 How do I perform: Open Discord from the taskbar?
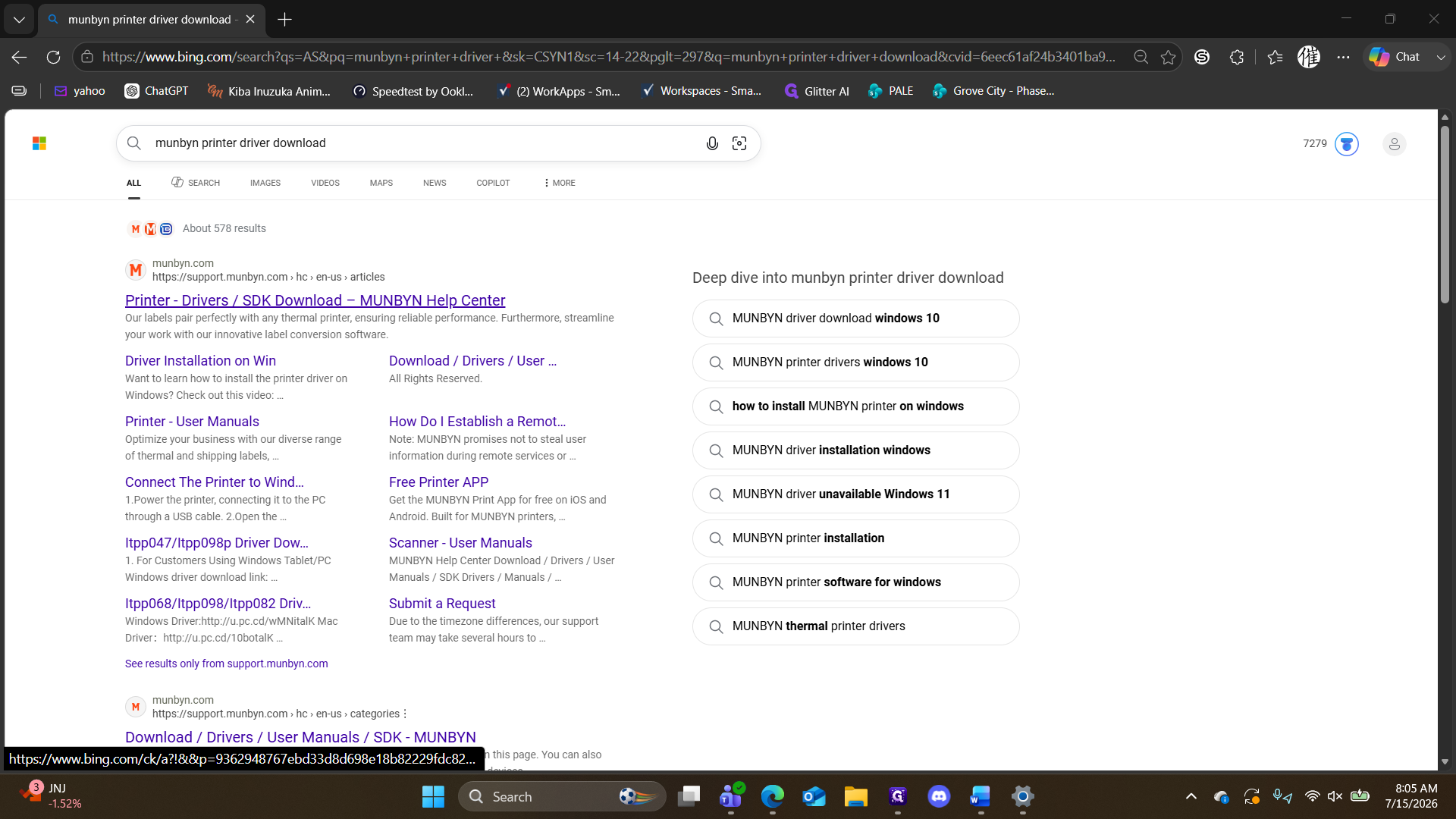click(x=939, y=796)
